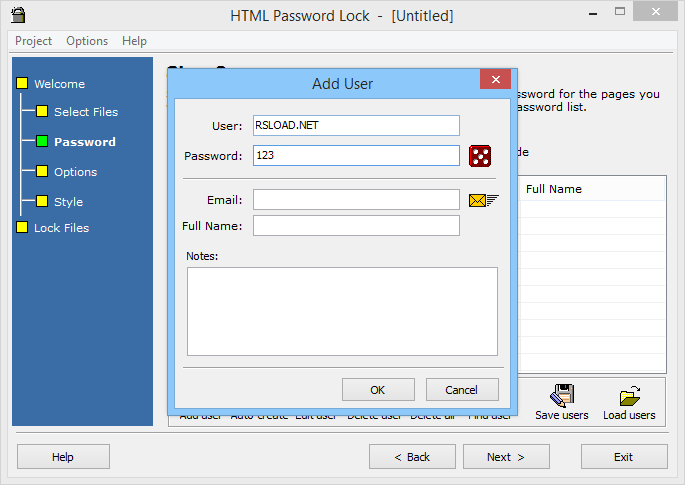Click inside the Notes text area
The height and width of the screenshot is (485, 685).
[342, 312]
